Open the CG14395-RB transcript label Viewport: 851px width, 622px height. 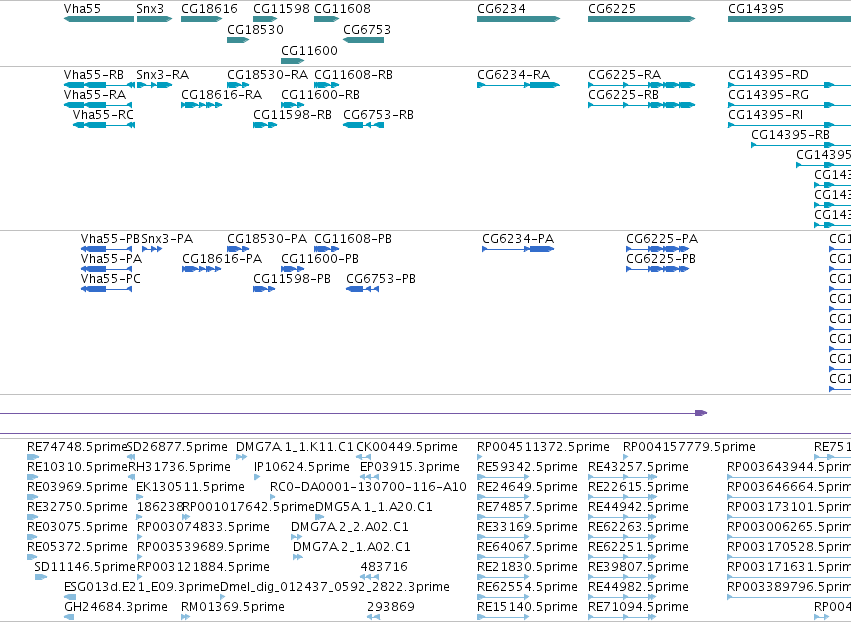[x=790, y=135]
